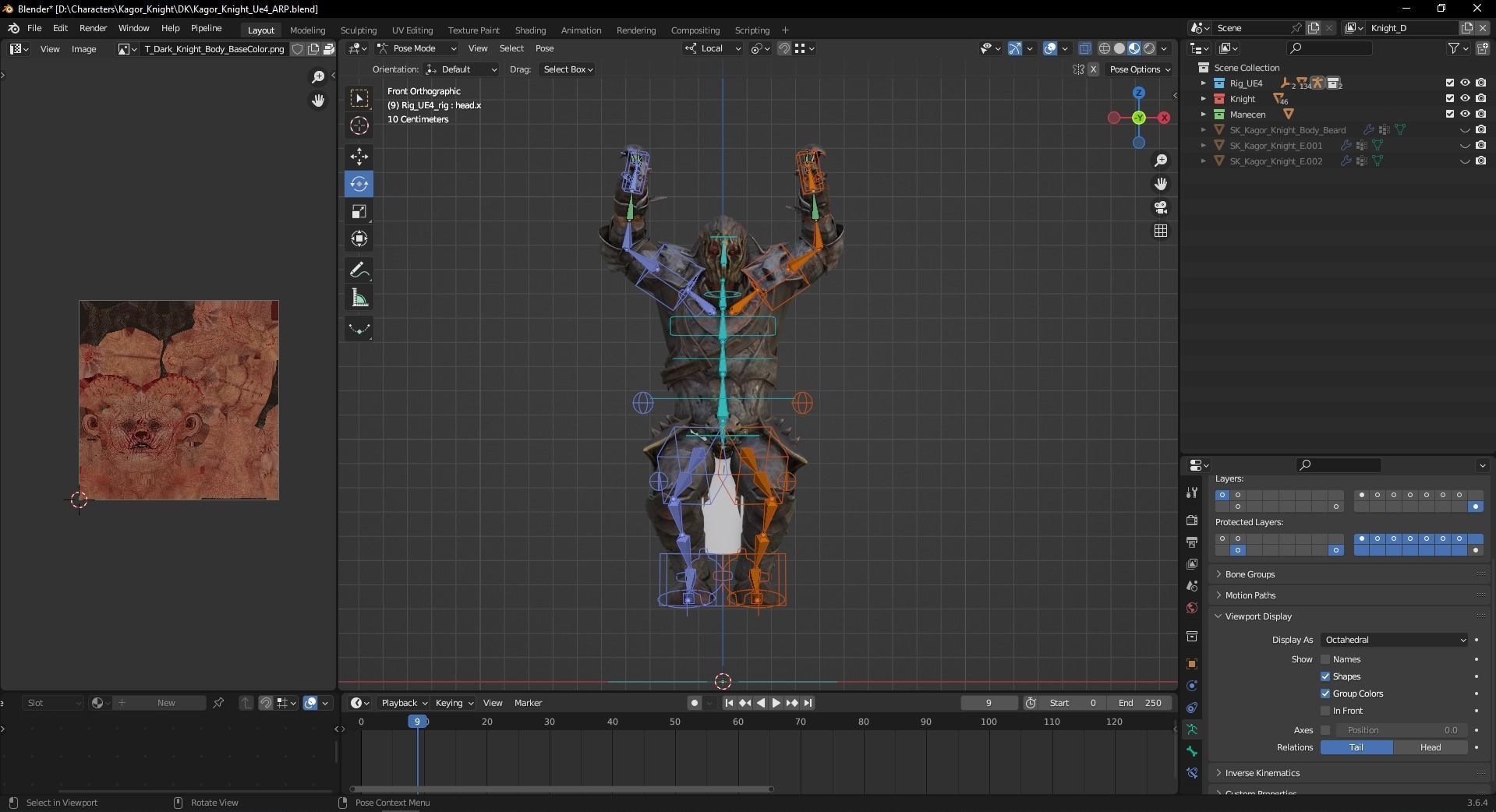Toggle camera view icon in viewport
Image resolution: width=1496 pixels, height=812 pixels.
coord(1161,207)
